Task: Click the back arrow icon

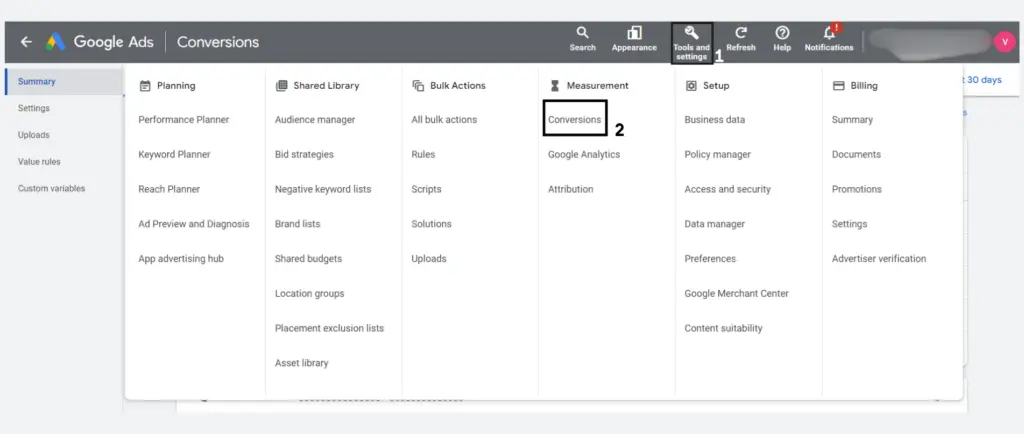Action: tap(26, 42)
